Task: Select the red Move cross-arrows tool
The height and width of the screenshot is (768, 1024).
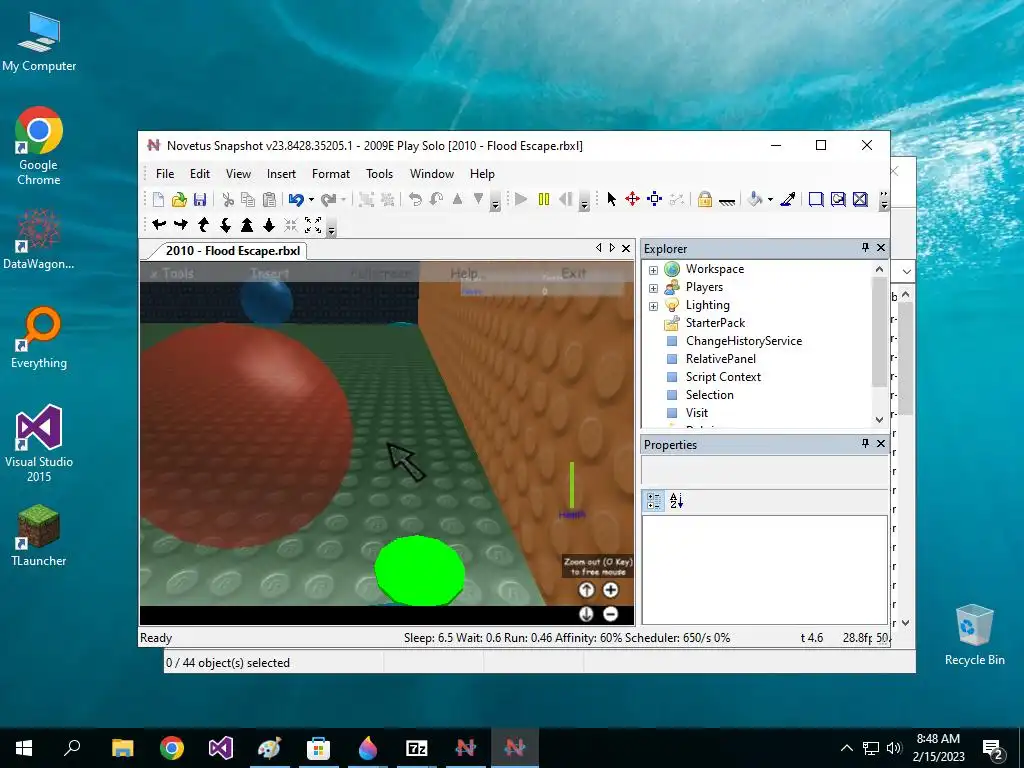Action: pos(632,199)
